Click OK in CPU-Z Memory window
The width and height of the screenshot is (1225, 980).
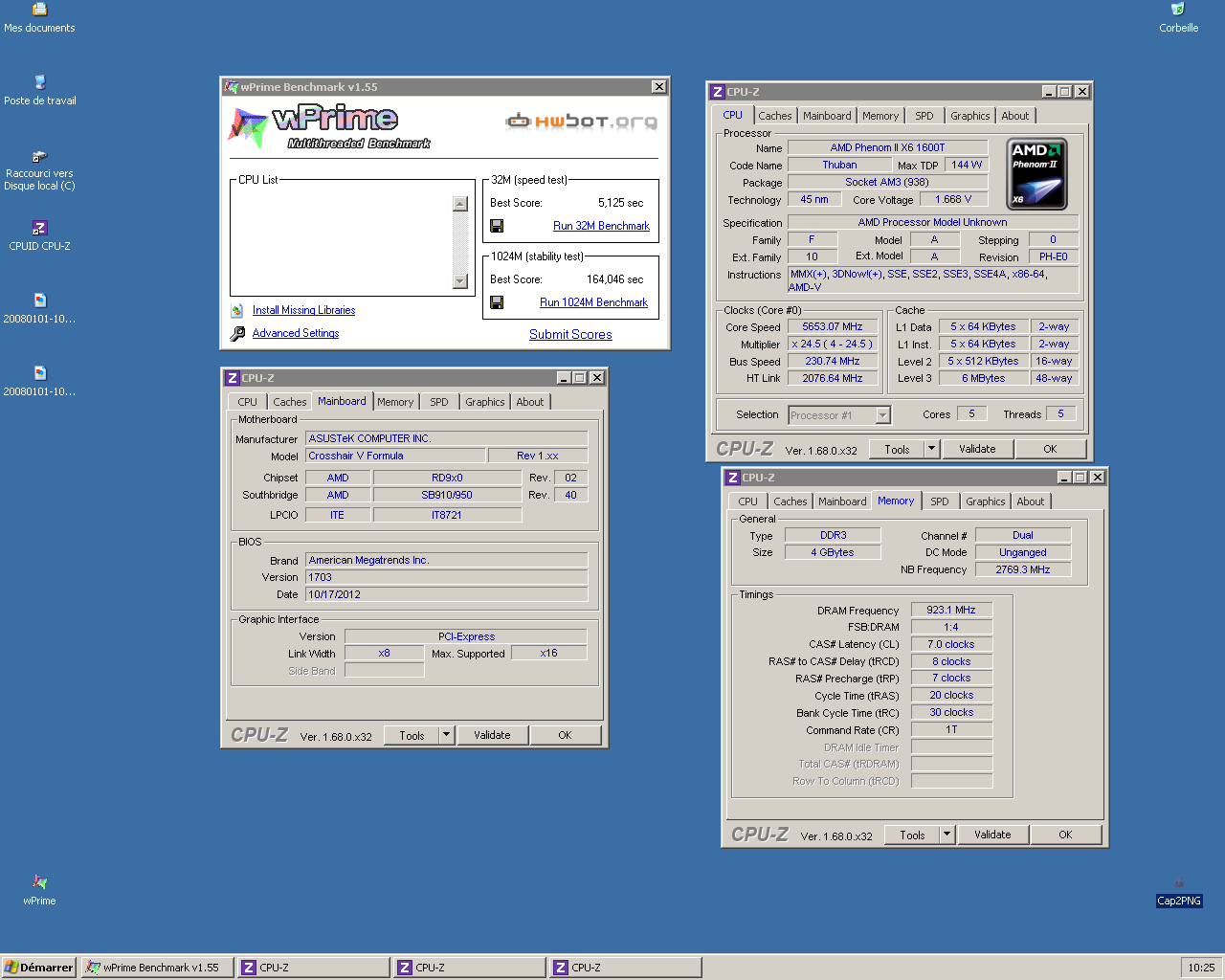(x=1065, y=835)
